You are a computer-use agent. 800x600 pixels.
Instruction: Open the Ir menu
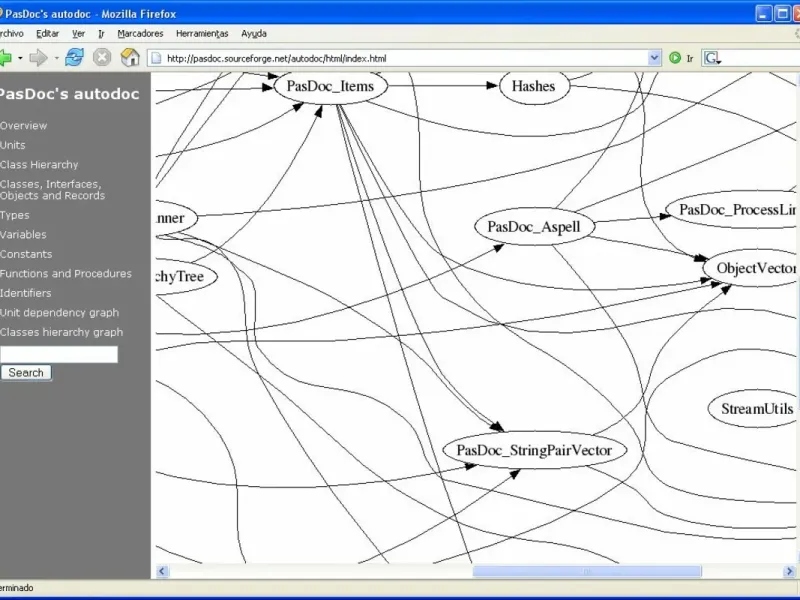(x=101, y=34)
